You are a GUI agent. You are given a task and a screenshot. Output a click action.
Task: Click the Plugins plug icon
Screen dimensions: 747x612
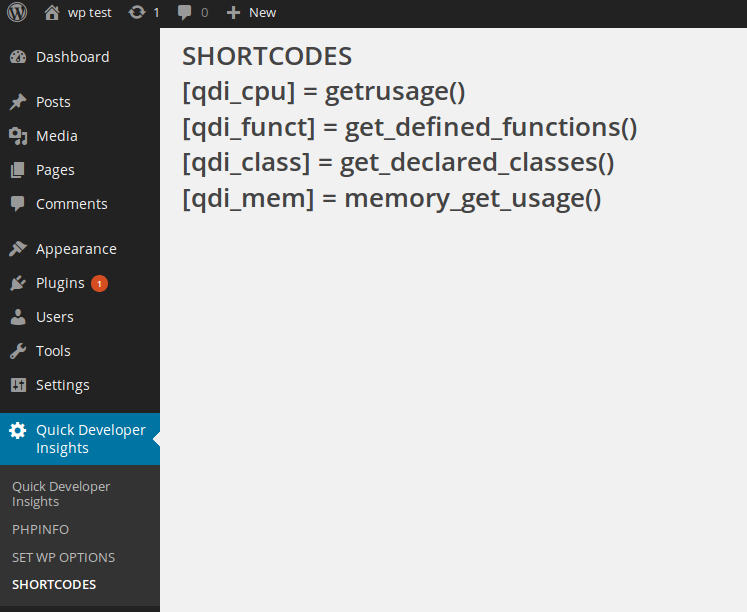18,283
